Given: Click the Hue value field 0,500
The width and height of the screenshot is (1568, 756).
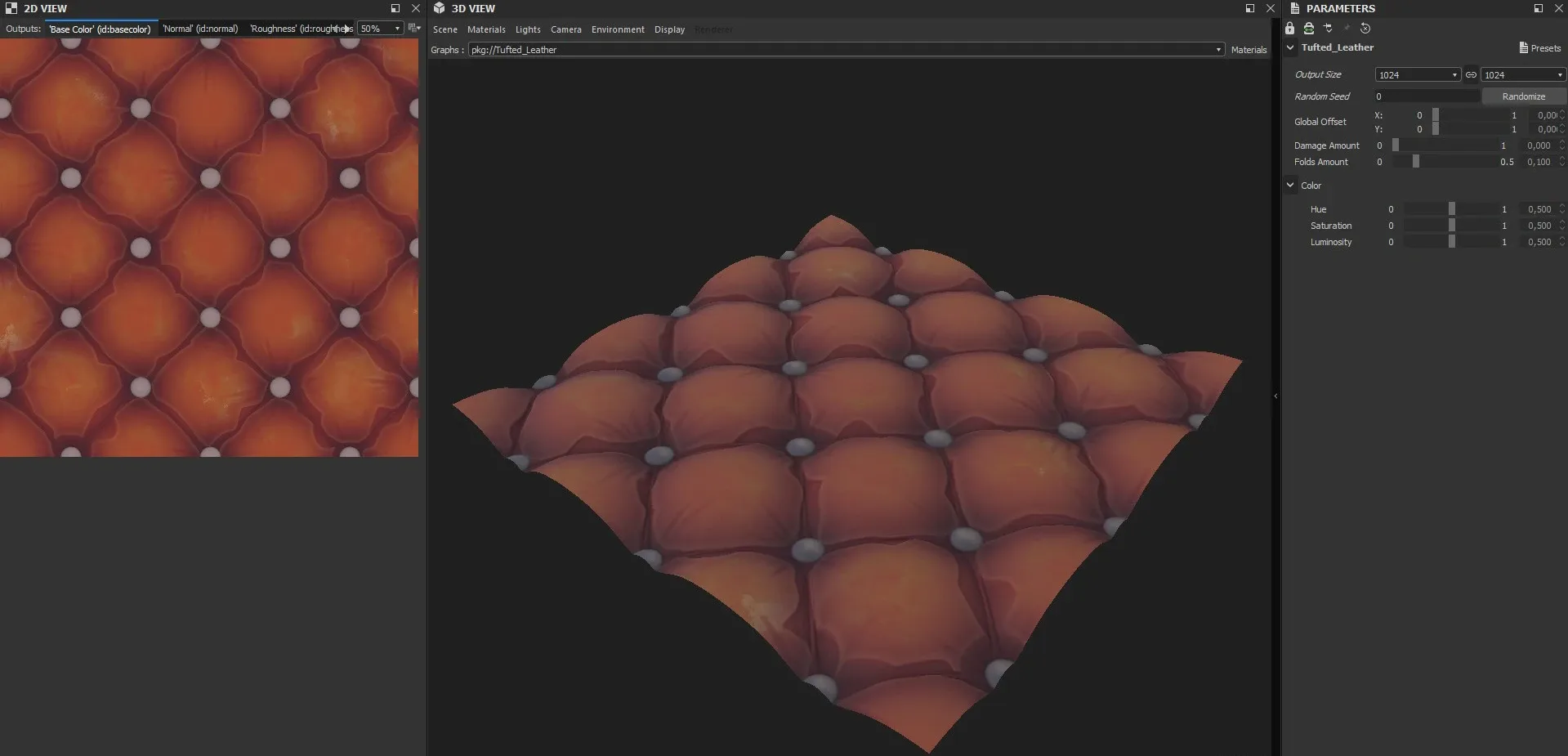Looking at the screenshot, I should [x=1539, y=209].
